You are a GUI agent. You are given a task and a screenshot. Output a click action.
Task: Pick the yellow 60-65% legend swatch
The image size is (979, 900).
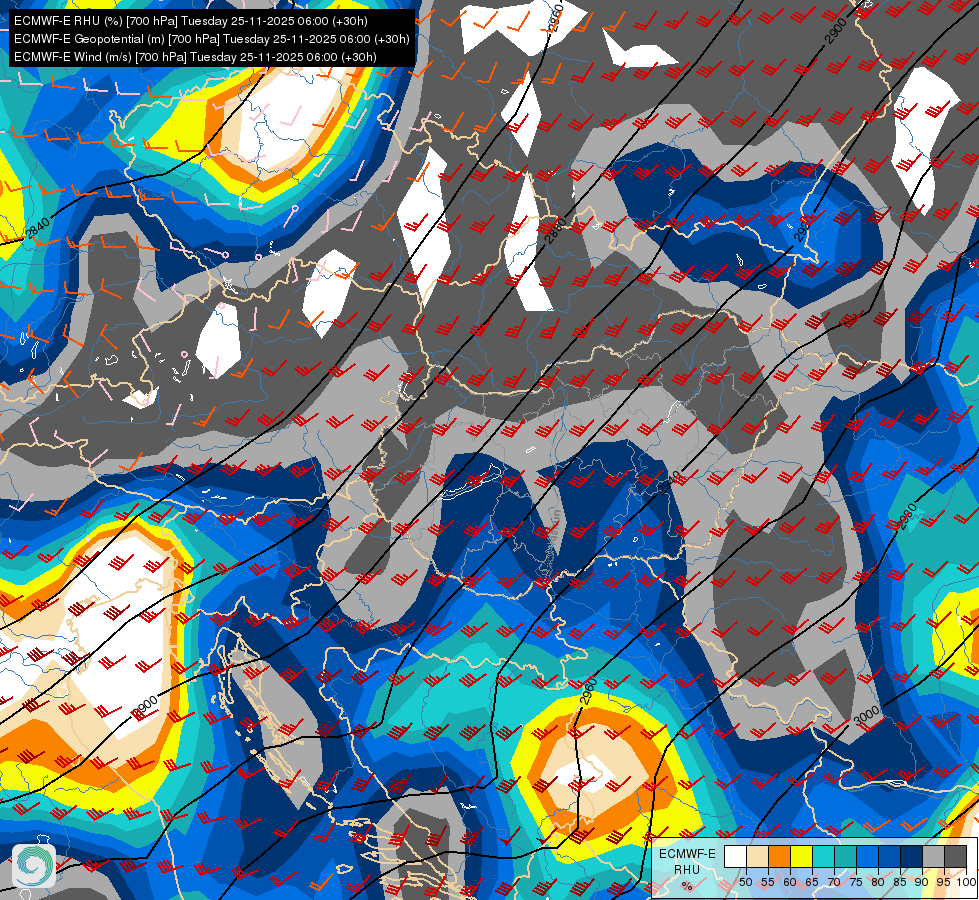[x=802, y=856]
